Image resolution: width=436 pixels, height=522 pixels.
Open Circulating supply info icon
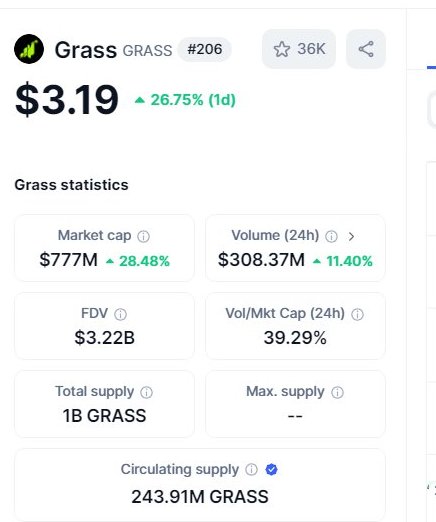[x=251, y=469]
